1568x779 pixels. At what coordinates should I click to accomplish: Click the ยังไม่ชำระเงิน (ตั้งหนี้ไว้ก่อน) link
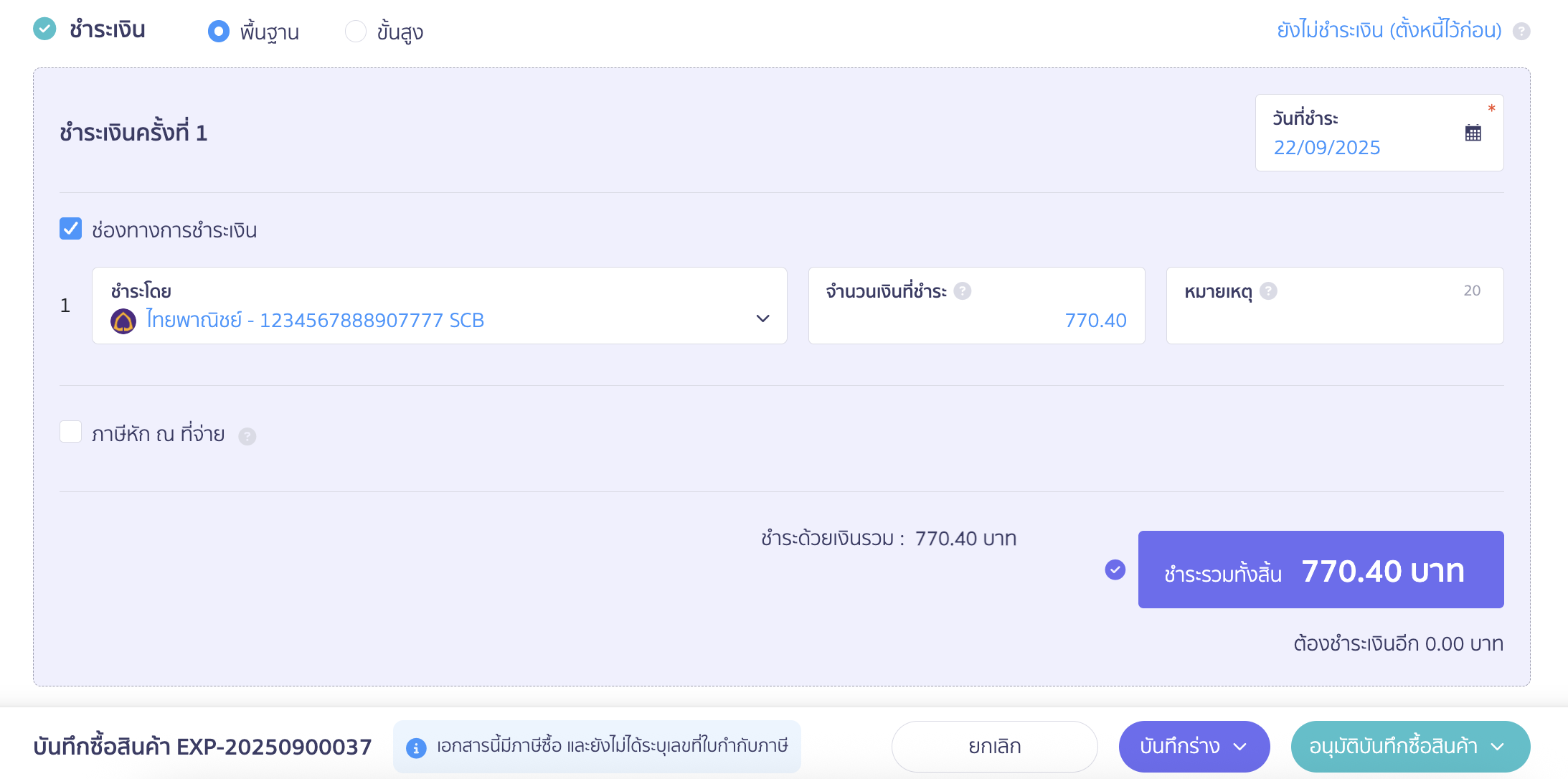click(1389, 30)
